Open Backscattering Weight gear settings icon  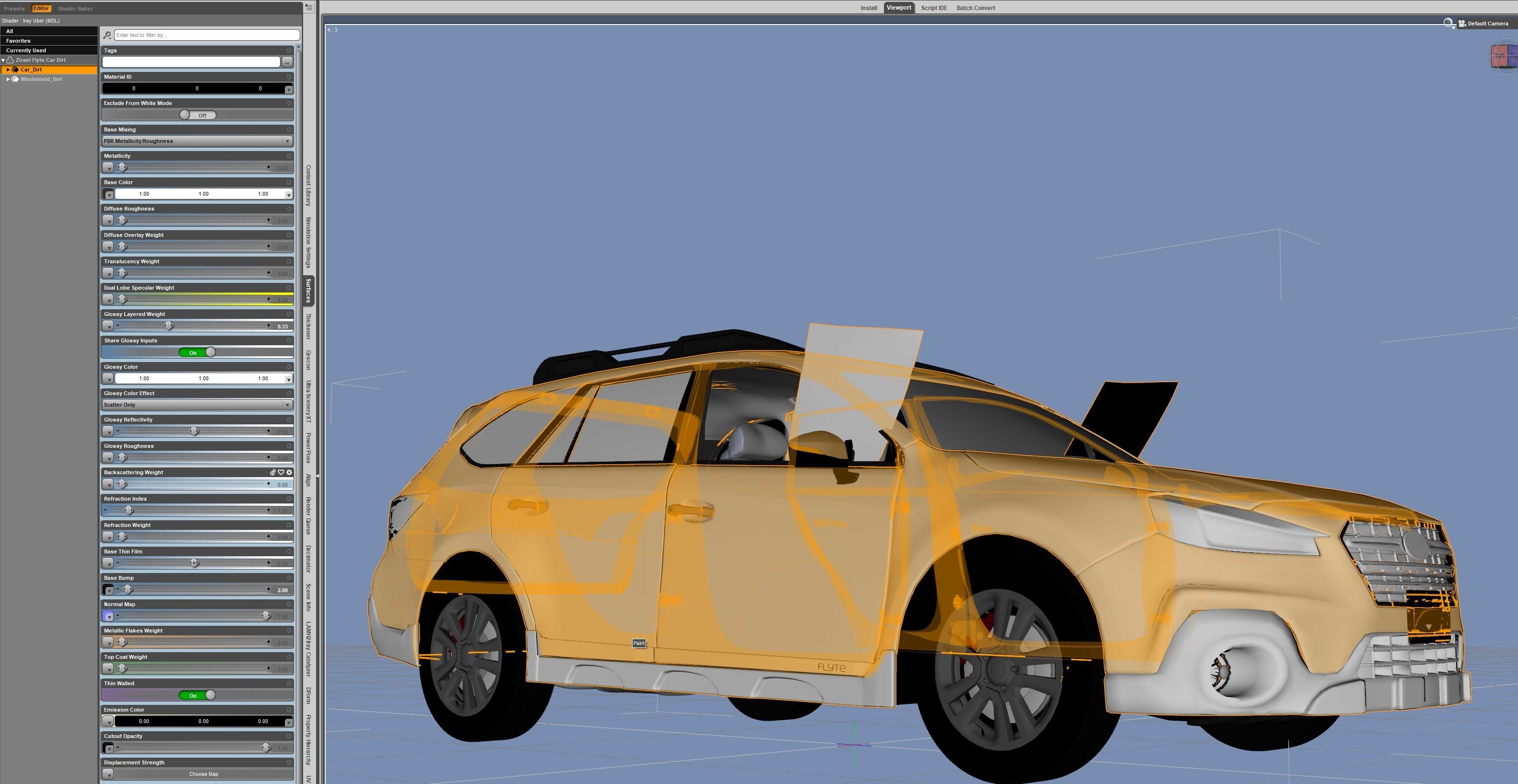click(x=289, y=472)
